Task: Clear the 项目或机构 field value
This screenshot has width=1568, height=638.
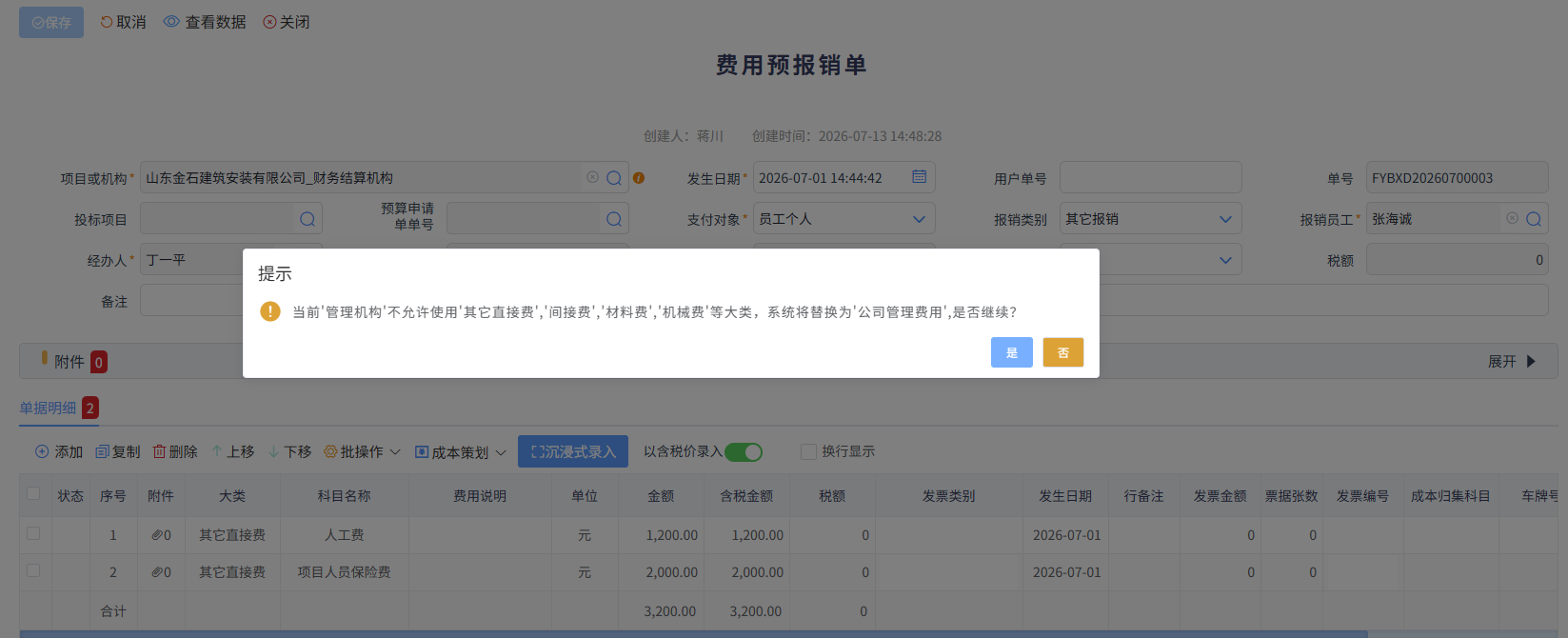Action: click(592, 177)
